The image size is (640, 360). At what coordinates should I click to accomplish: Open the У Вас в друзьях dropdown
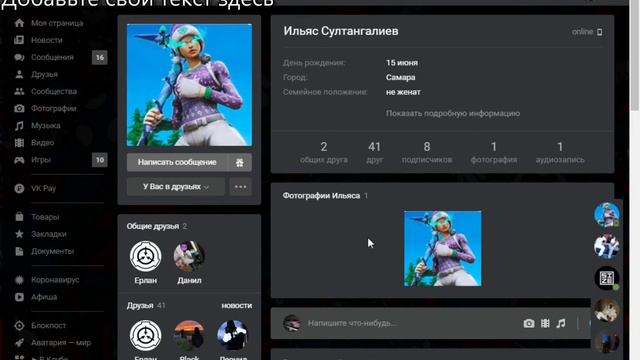176,187
